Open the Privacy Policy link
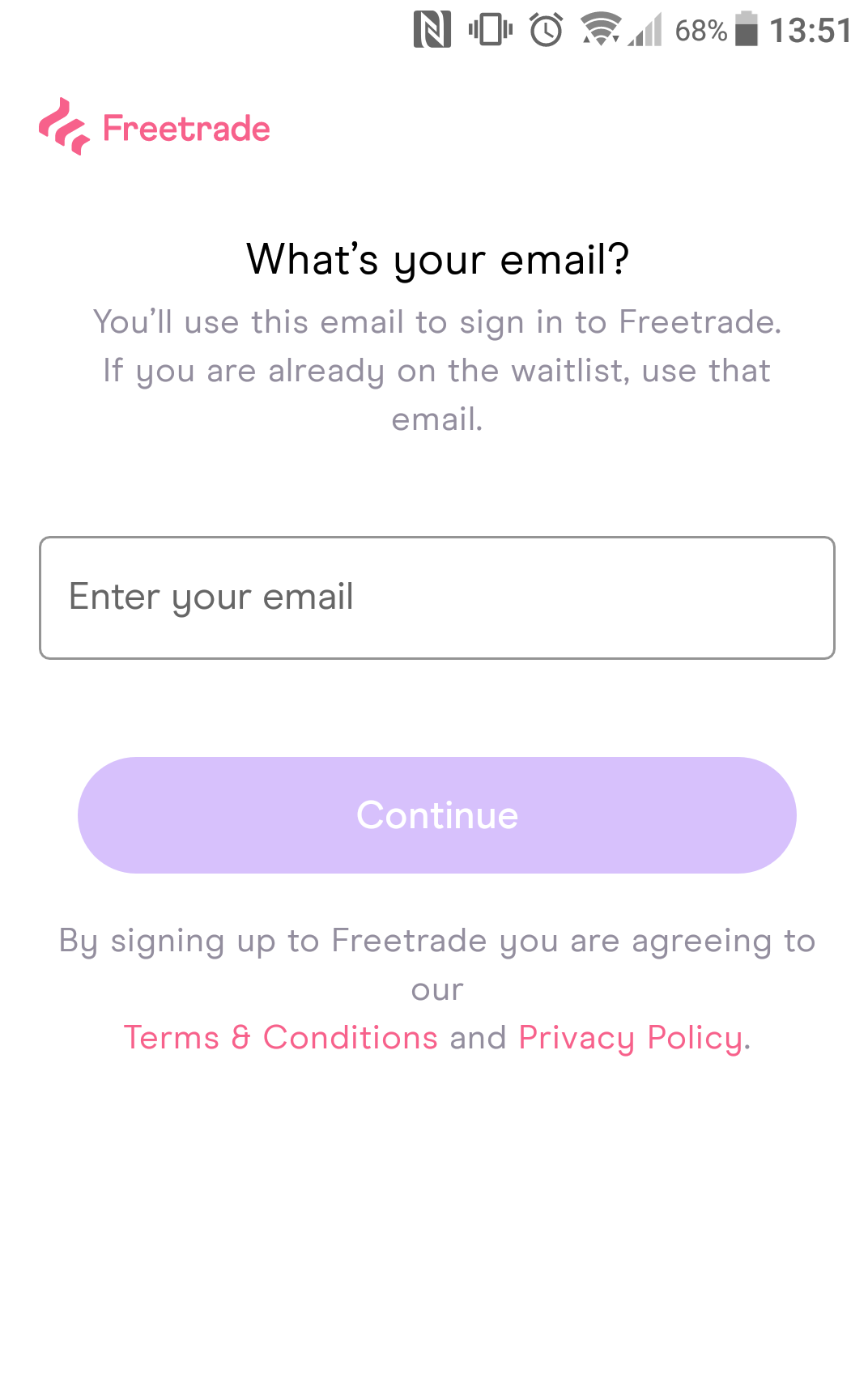868x1399 pixels. (631, 1038)
